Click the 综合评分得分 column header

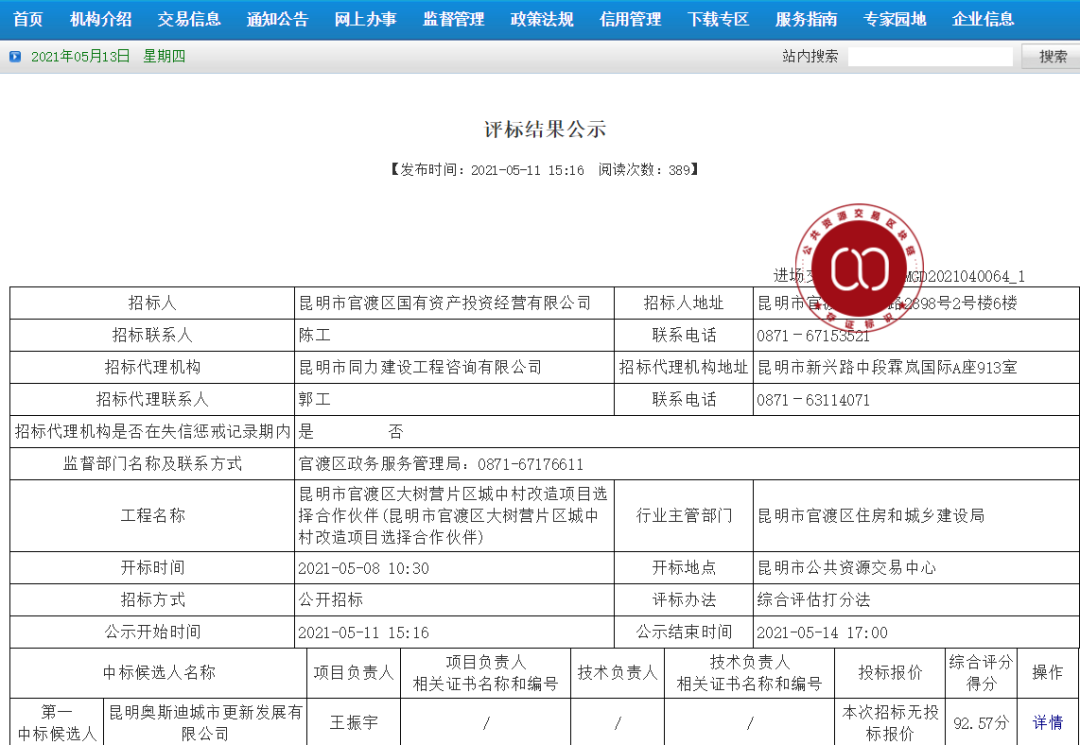981,673
